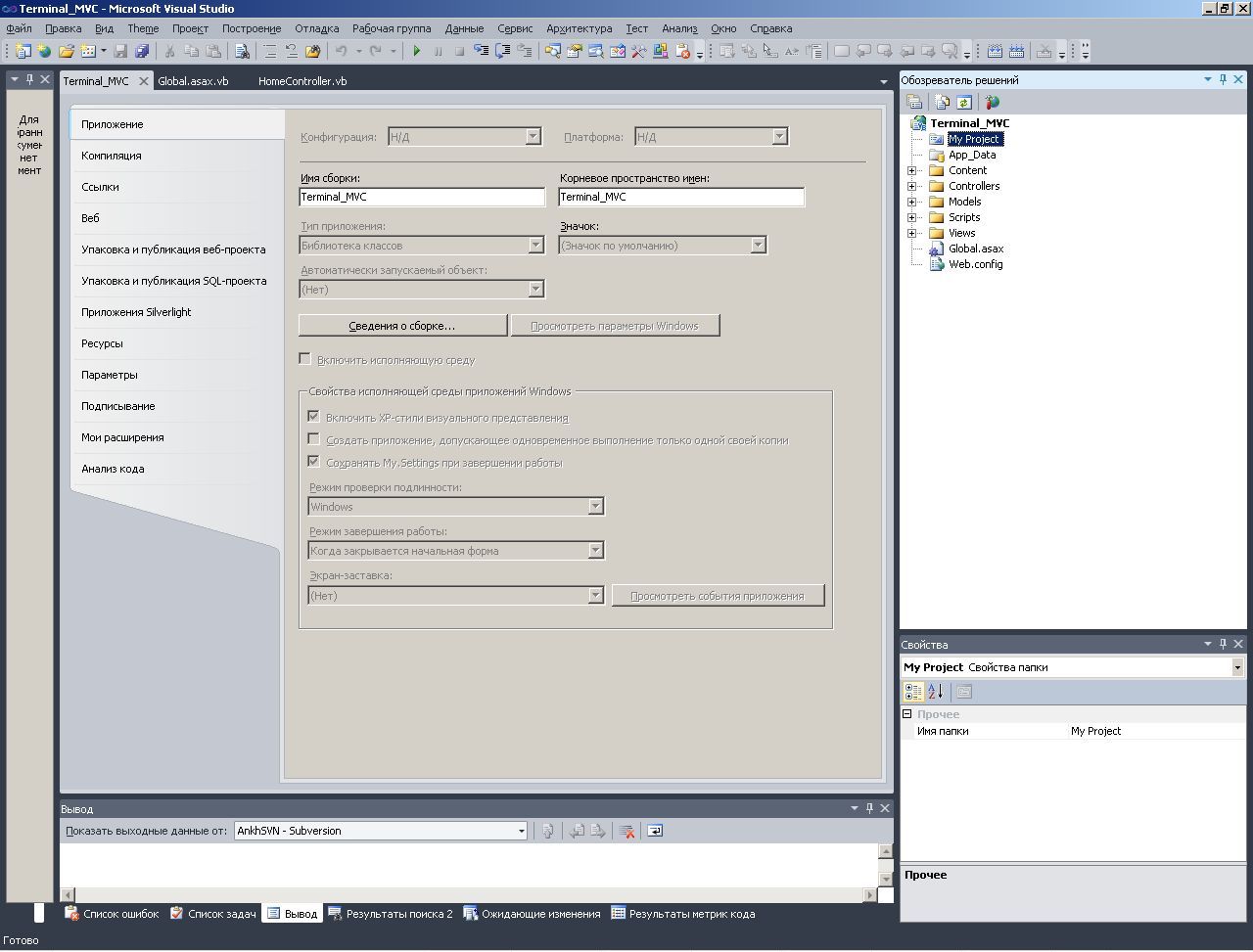The width and height of the screenshot is (1253, 952).
Task: Start debugging with the green play icon
Action: pyautogui.click(x=417, y=51)
